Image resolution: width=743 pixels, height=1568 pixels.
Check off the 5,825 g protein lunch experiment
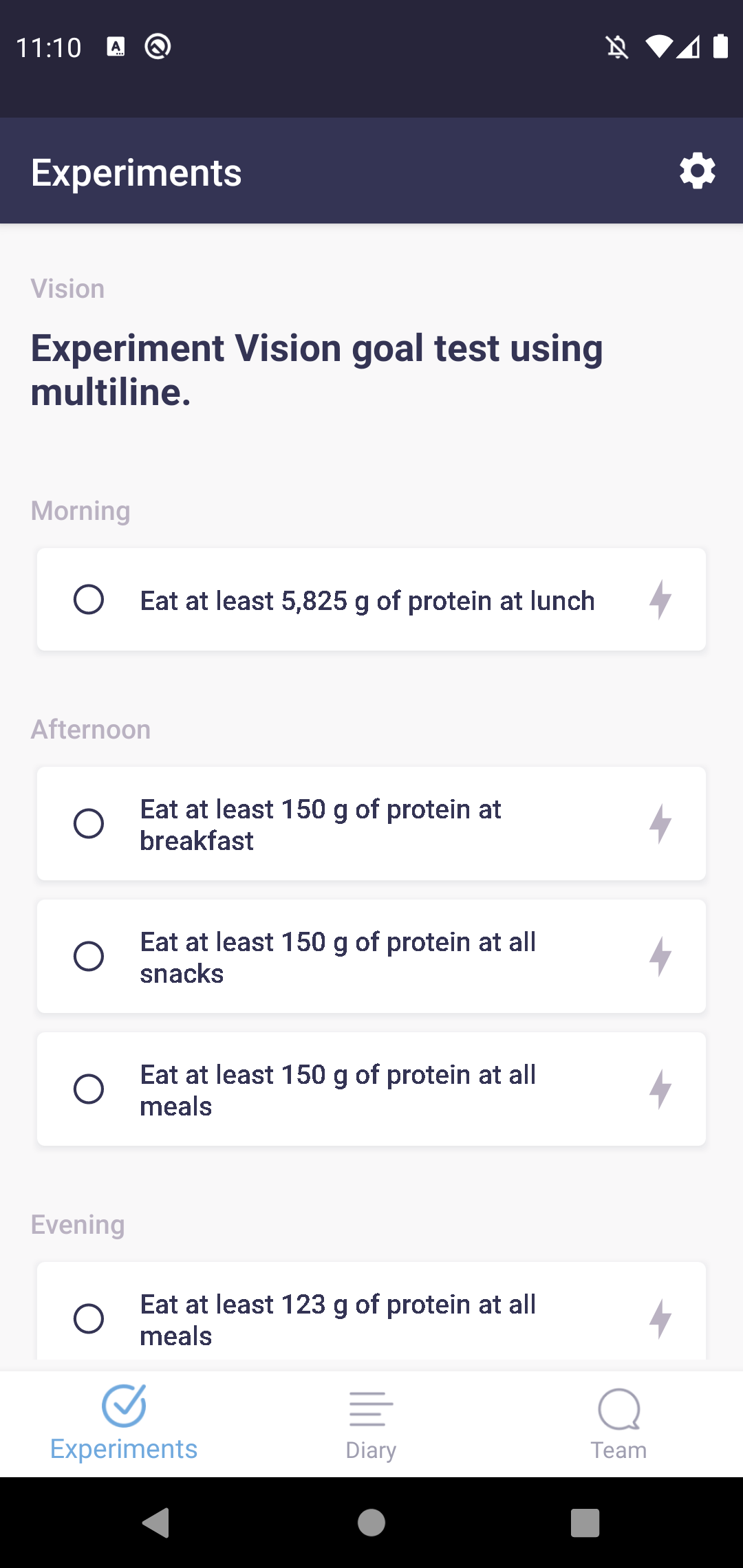tap(89, 600)
